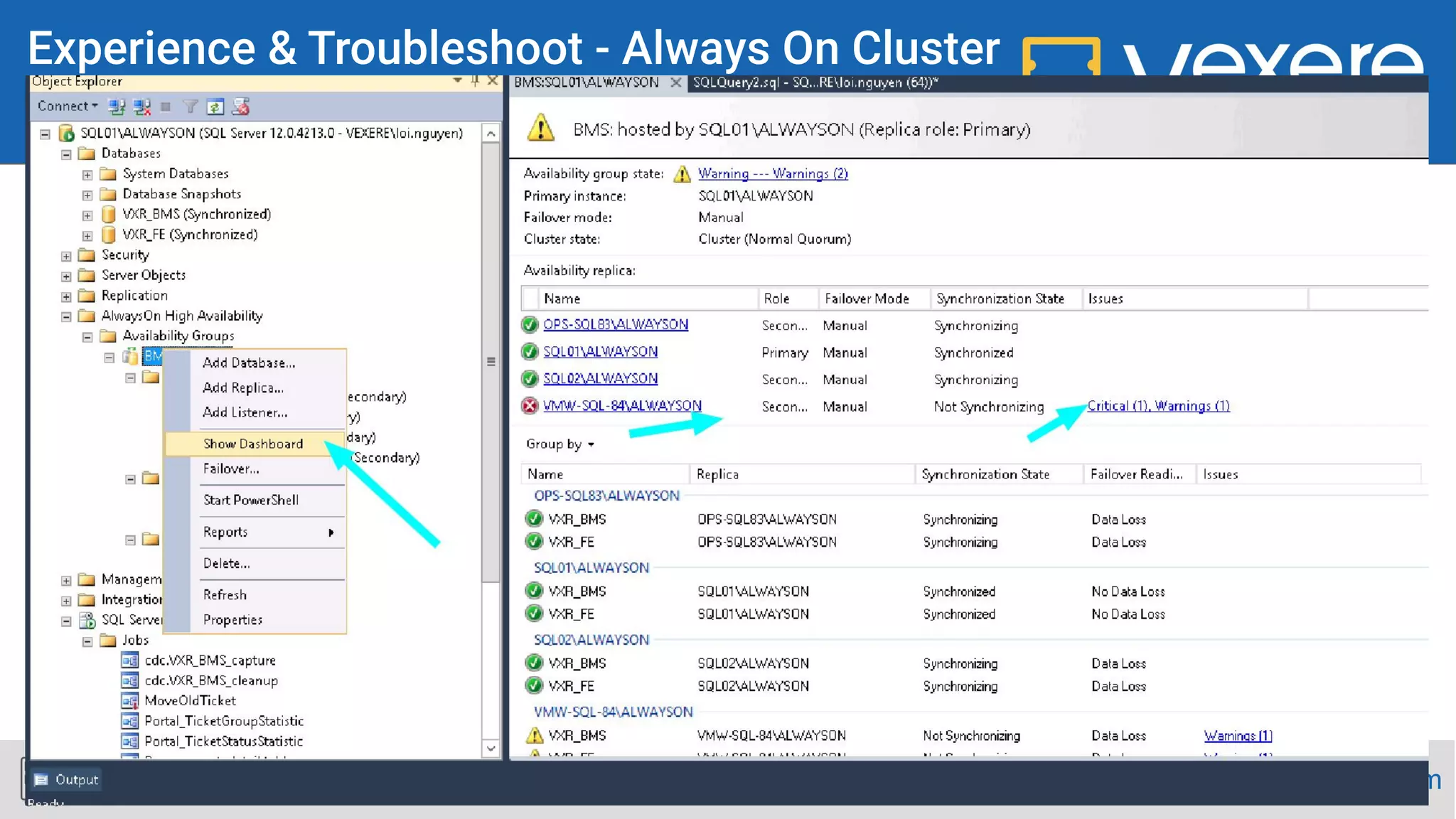This screenshot has height=819, width=1456.
Task: Click the red error icon for VMW-SQL-84
Action: click(530, 406)
